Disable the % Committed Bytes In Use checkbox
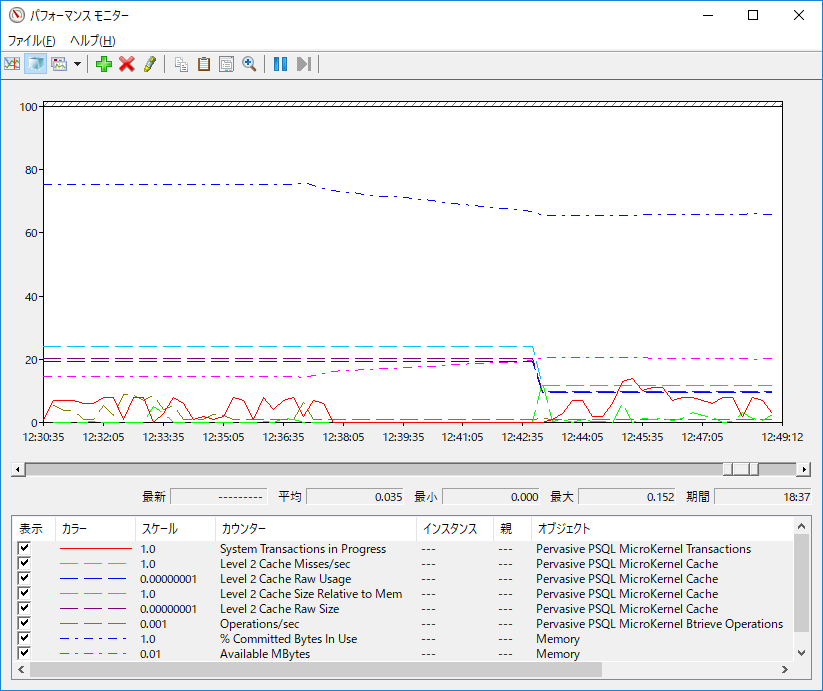The image size is (823, 691). coord(25,639)
